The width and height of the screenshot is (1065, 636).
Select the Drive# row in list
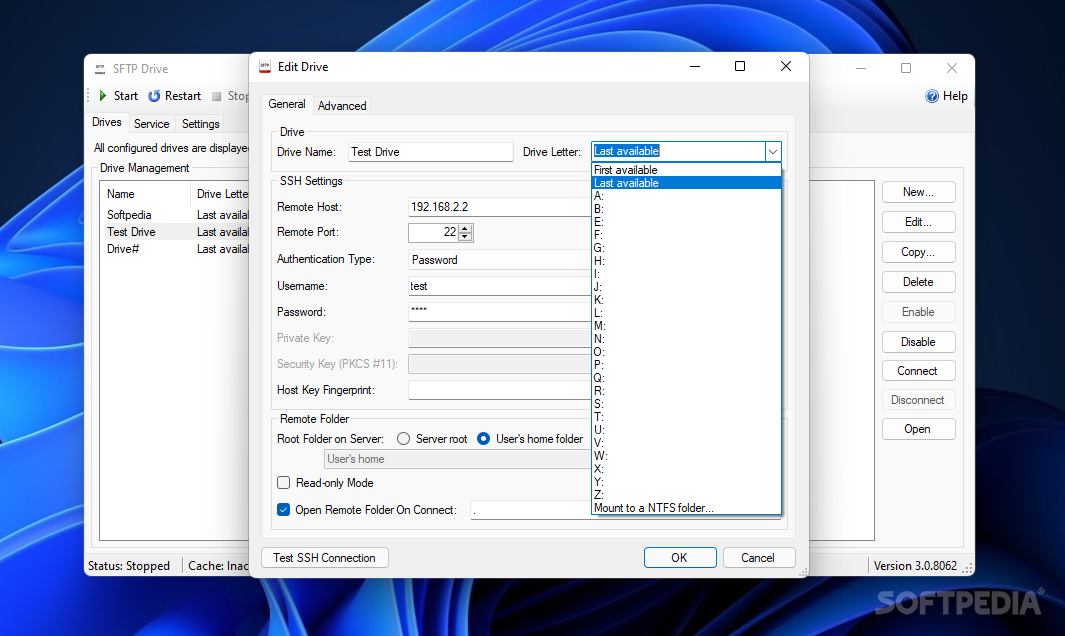coord(175,249)
